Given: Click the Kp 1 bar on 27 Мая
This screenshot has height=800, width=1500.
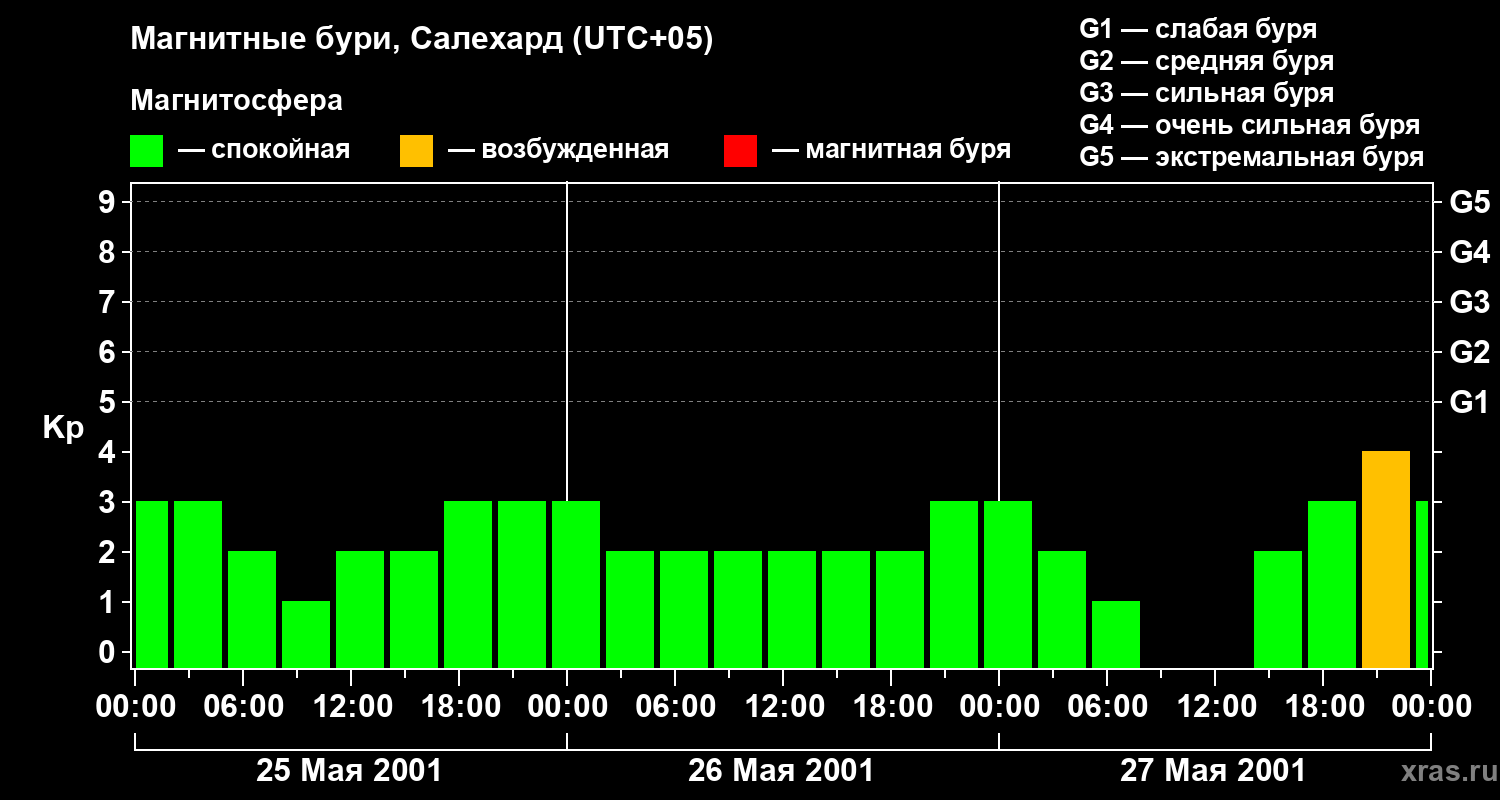Looking at the screenshot, I should click(1116, 634).
